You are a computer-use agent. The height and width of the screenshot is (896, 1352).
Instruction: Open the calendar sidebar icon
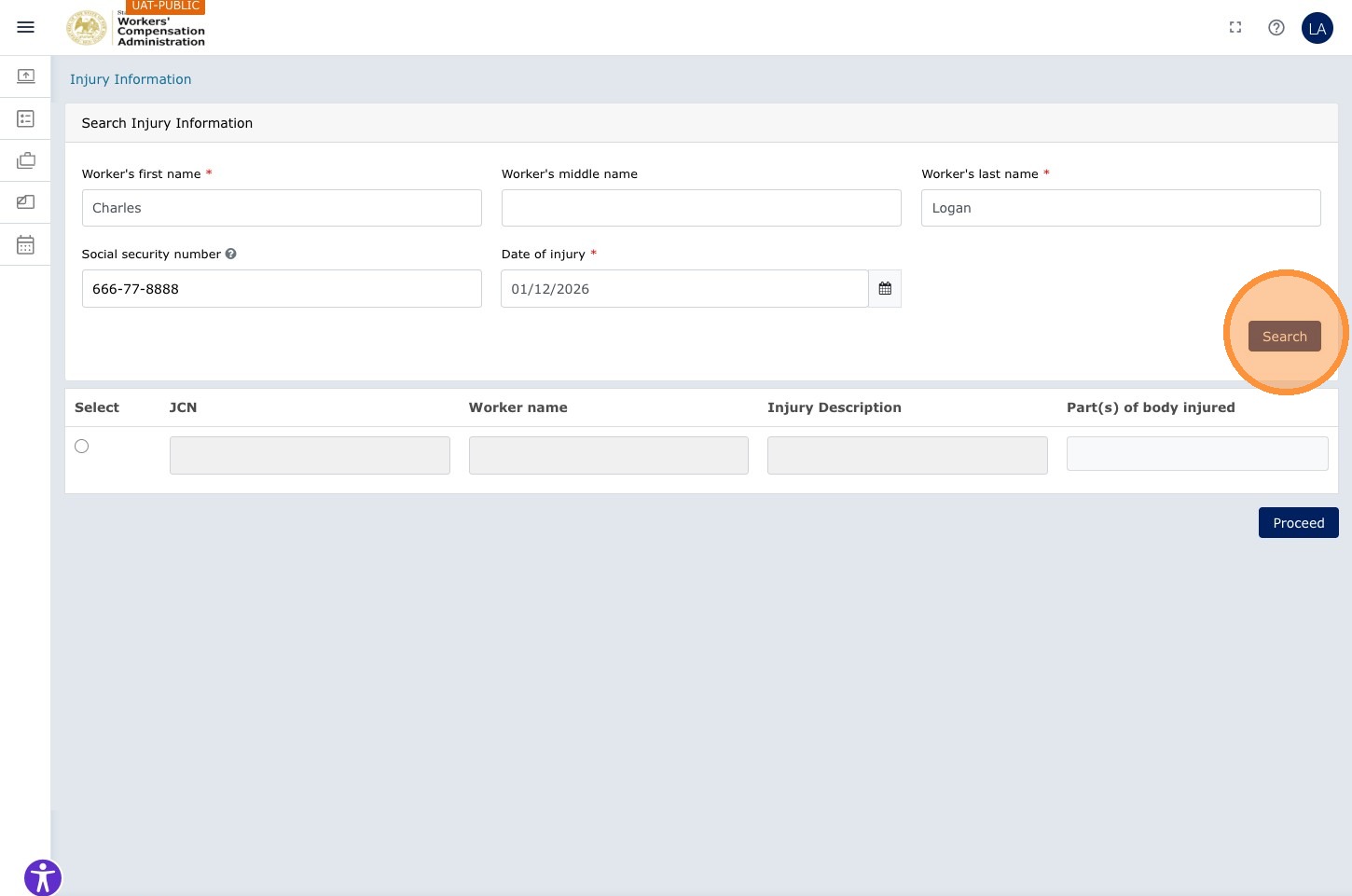[26, 244]
